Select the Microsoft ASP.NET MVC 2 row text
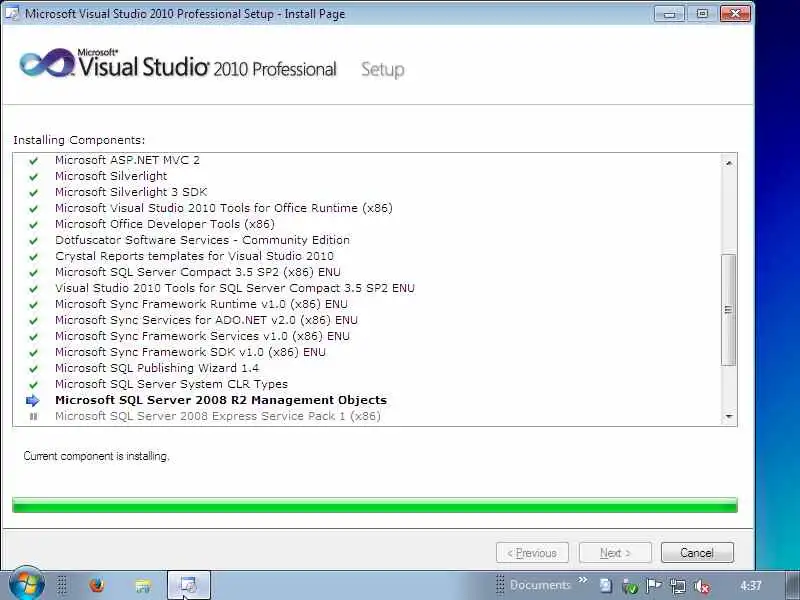The width and height of the screenshot is (800, 600). (x=127, y=160)
